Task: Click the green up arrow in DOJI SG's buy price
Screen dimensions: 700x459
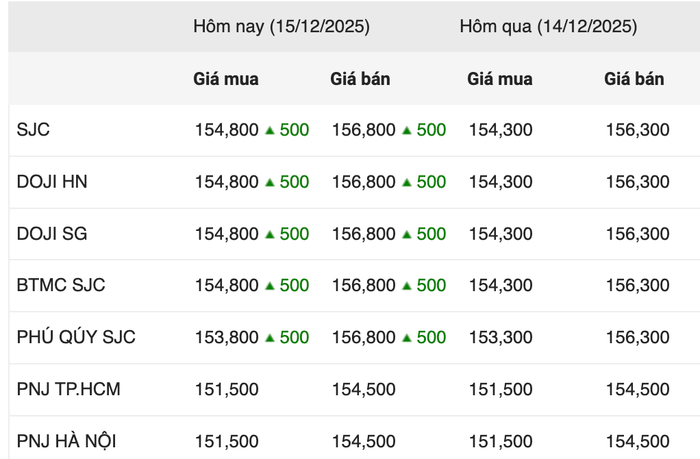Action: click(269, 234)
